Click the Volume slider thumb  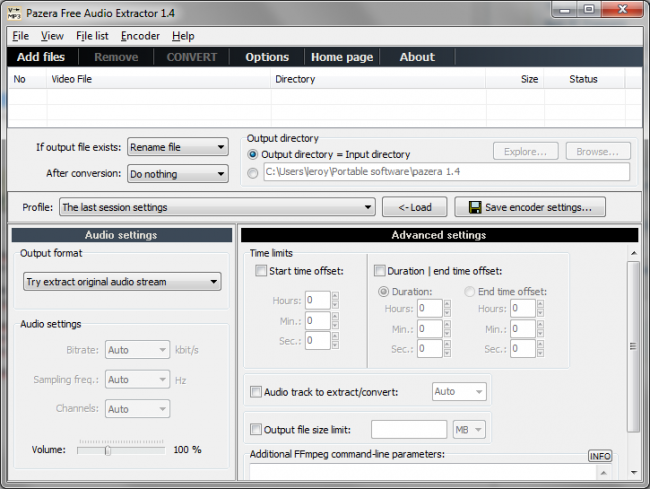pos(108,450)
